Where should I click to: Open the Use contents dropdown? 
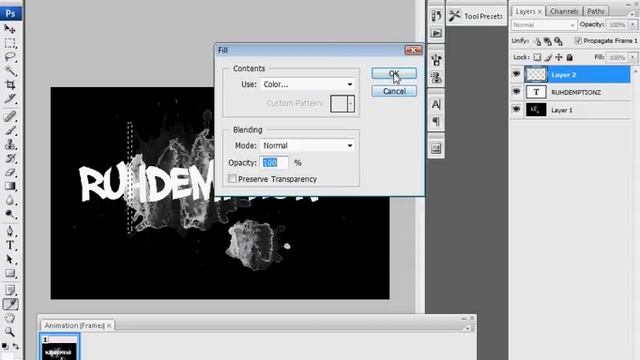pyautogui.click(x=307, y=84)
